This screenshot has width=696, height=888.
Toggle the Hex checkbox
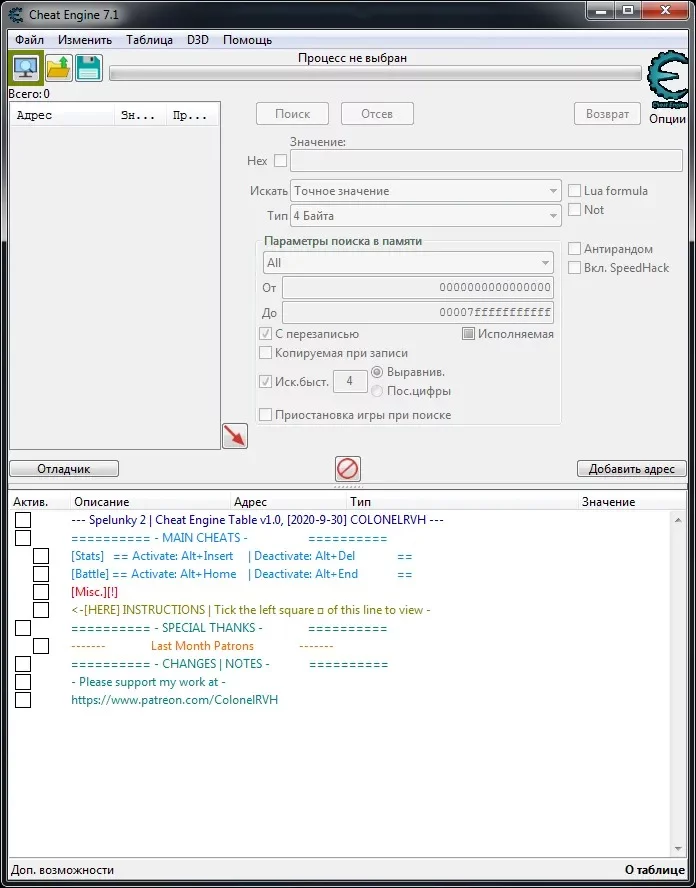[x=280, y=161]
